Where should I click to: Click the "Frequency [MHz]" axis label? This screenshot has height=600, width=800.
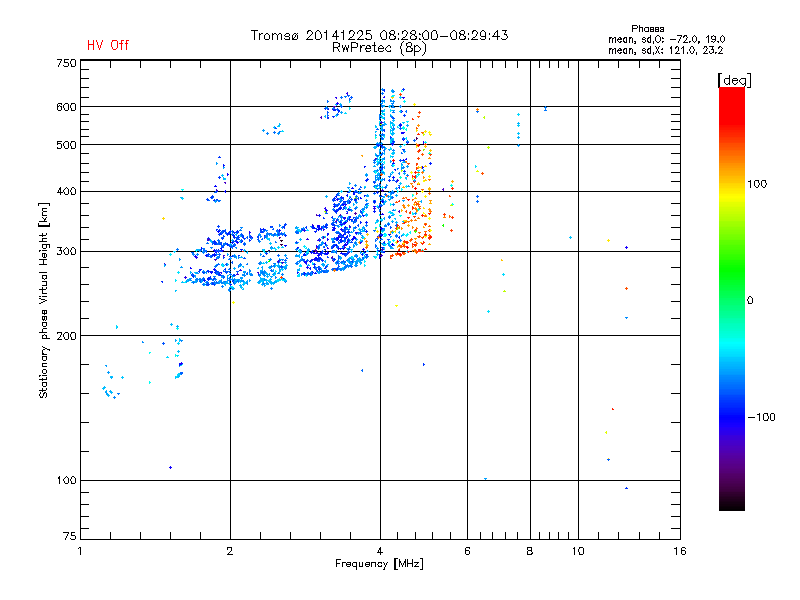click(x=379, y=564)
